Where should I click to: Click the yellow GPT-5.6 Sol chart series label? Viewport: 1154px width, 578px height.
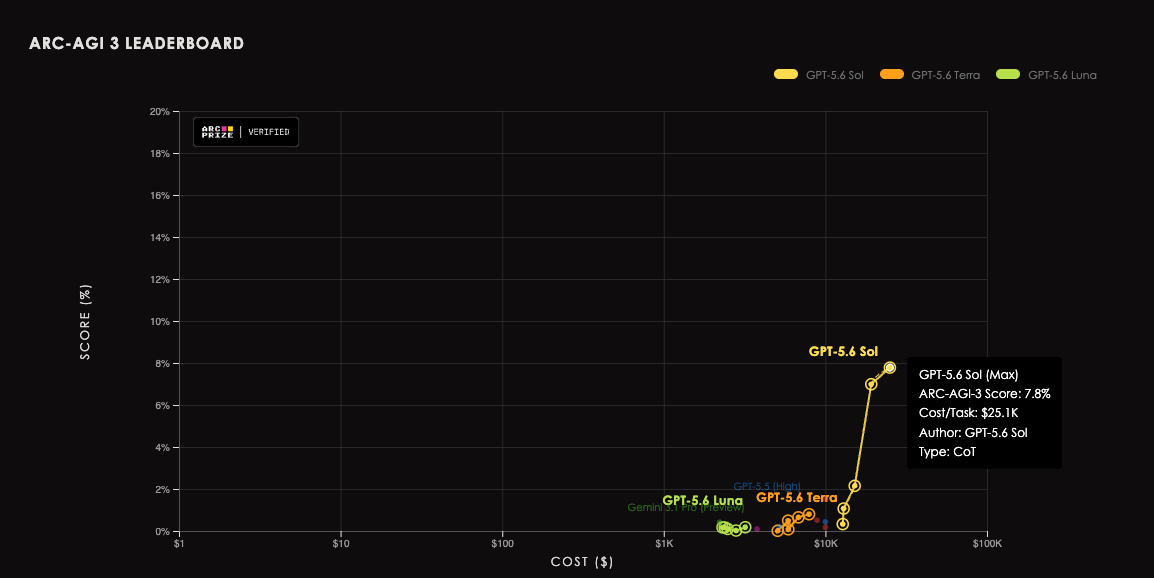click(843, 351)
